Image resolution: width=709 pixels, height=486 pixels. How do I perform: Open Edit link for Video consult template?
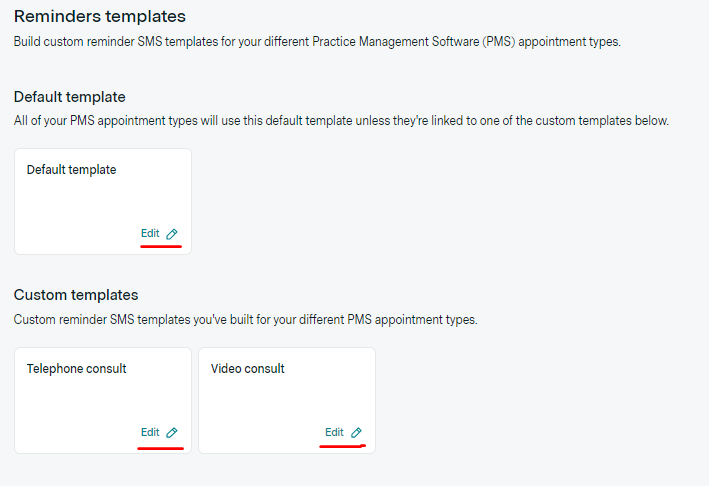[x=334, y=433]
